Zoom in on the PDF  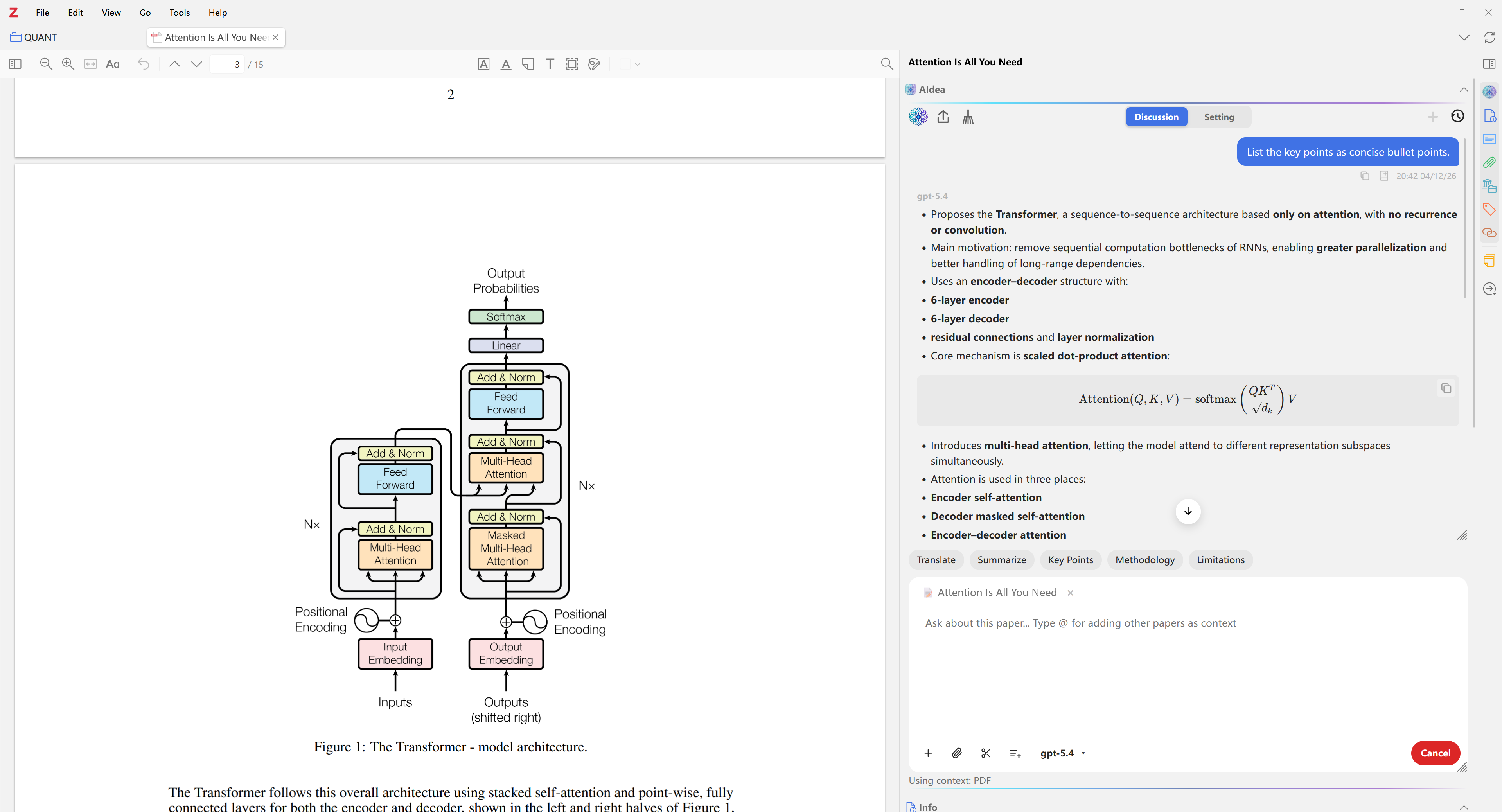[x=68, y=64]
